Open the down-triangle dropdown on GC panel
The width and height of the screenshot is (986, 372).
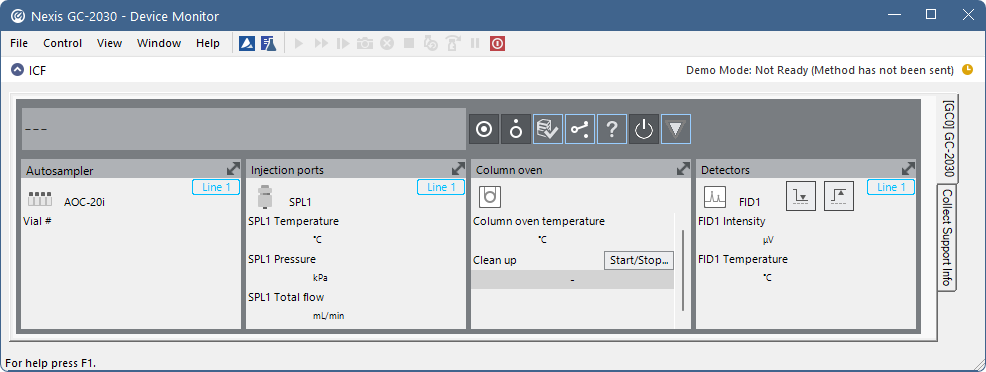676,129
